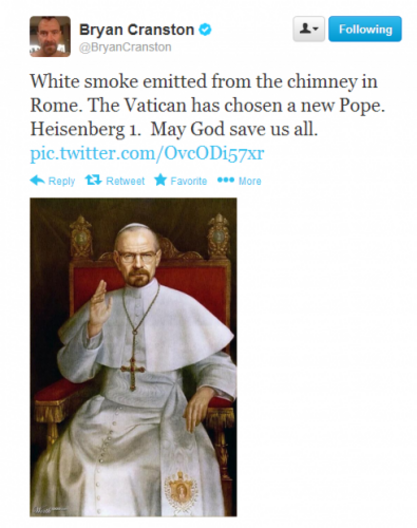Select the Reply text label
The height and width of the screenshot is (528, 417).
62,181
